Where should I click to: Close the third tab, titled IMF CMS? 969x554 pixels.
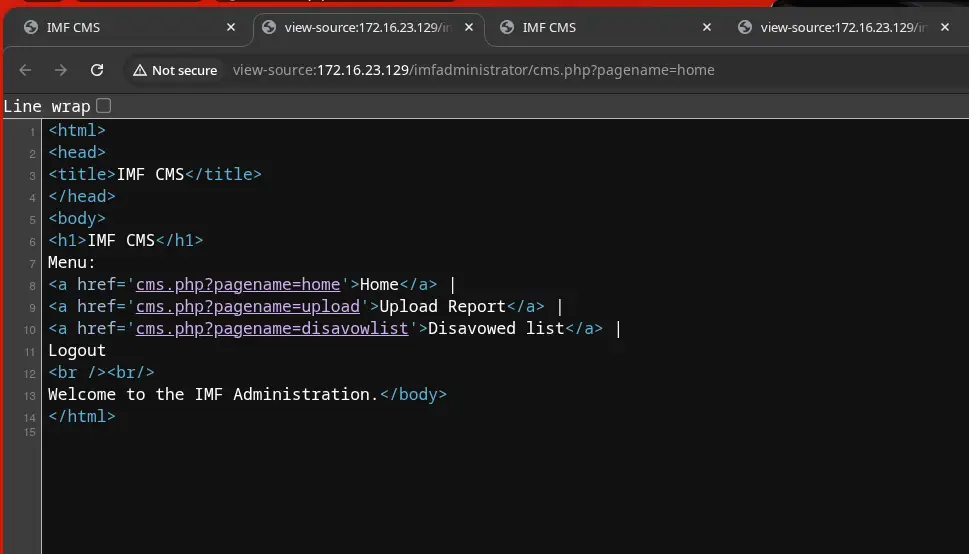(x=707, y=27)
